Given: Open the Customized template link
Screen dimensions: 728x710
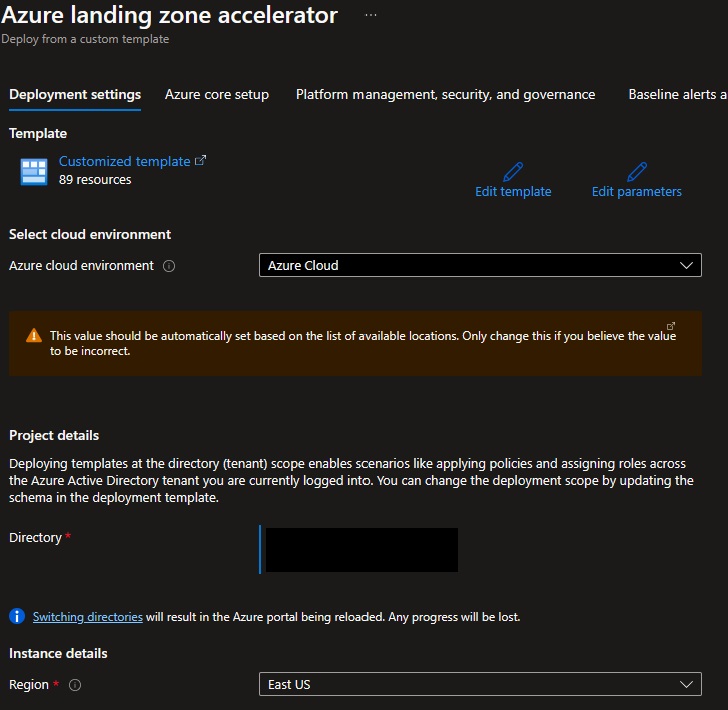Looking at the screenshot, I should [x=124, y=161].
